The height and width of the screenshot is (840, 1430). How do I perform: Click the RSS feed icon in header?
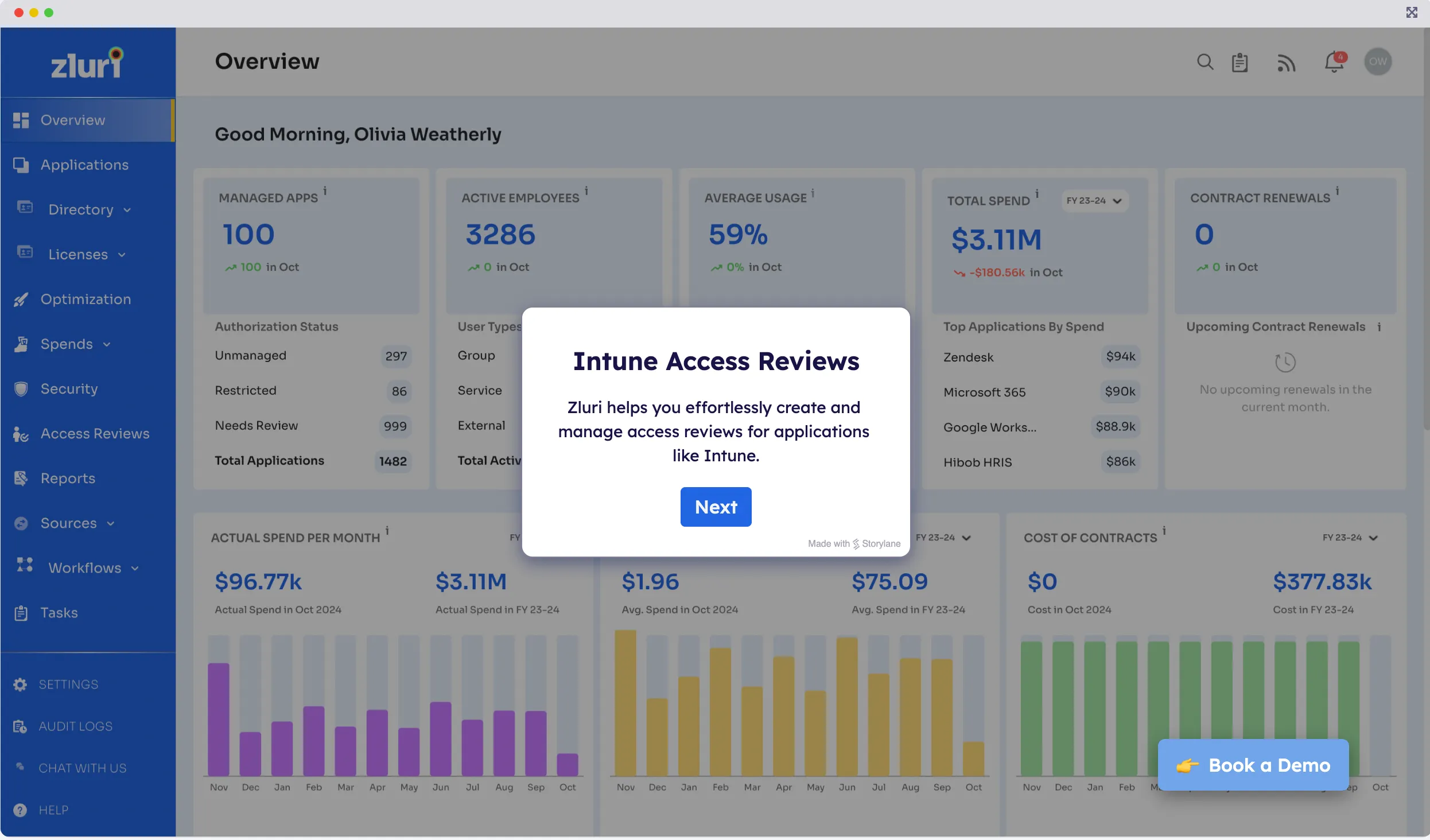click(x=1286, y=63)
